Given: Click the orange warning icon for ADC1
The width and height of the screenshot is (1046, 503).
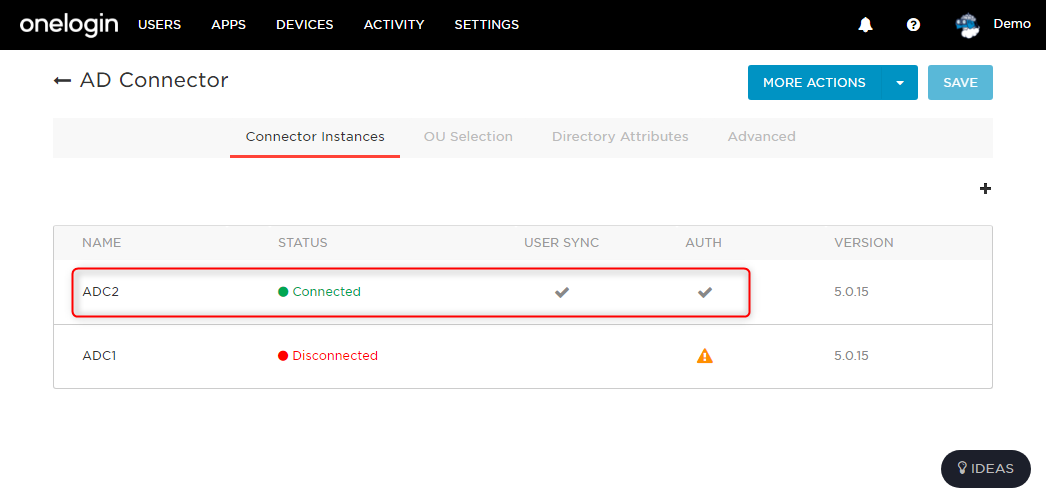Looking at the screenshot, I should tap(704, 356).
